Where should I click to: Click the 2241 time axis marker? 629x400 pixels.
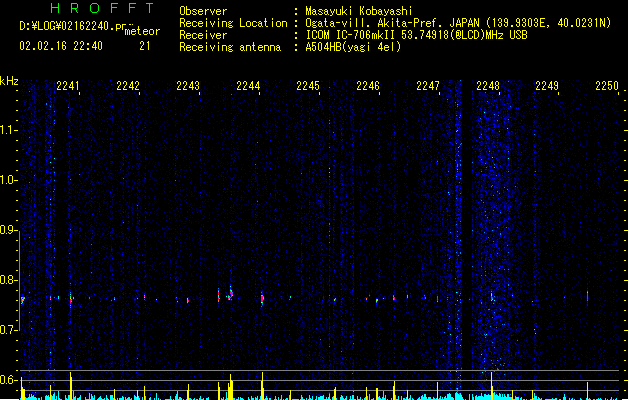click(68, 86)
